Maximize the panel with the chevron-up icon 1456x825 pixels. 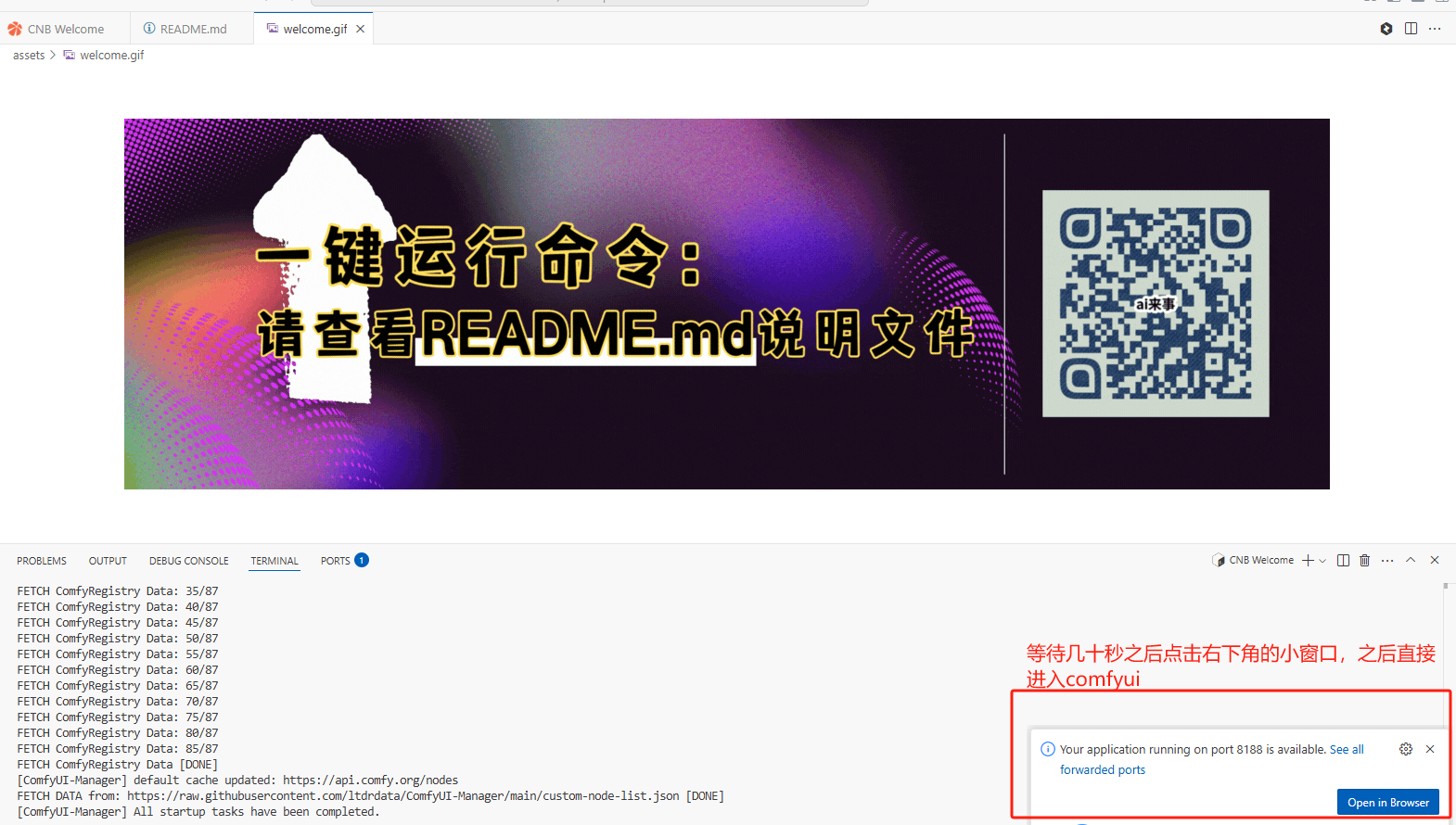1411,560
